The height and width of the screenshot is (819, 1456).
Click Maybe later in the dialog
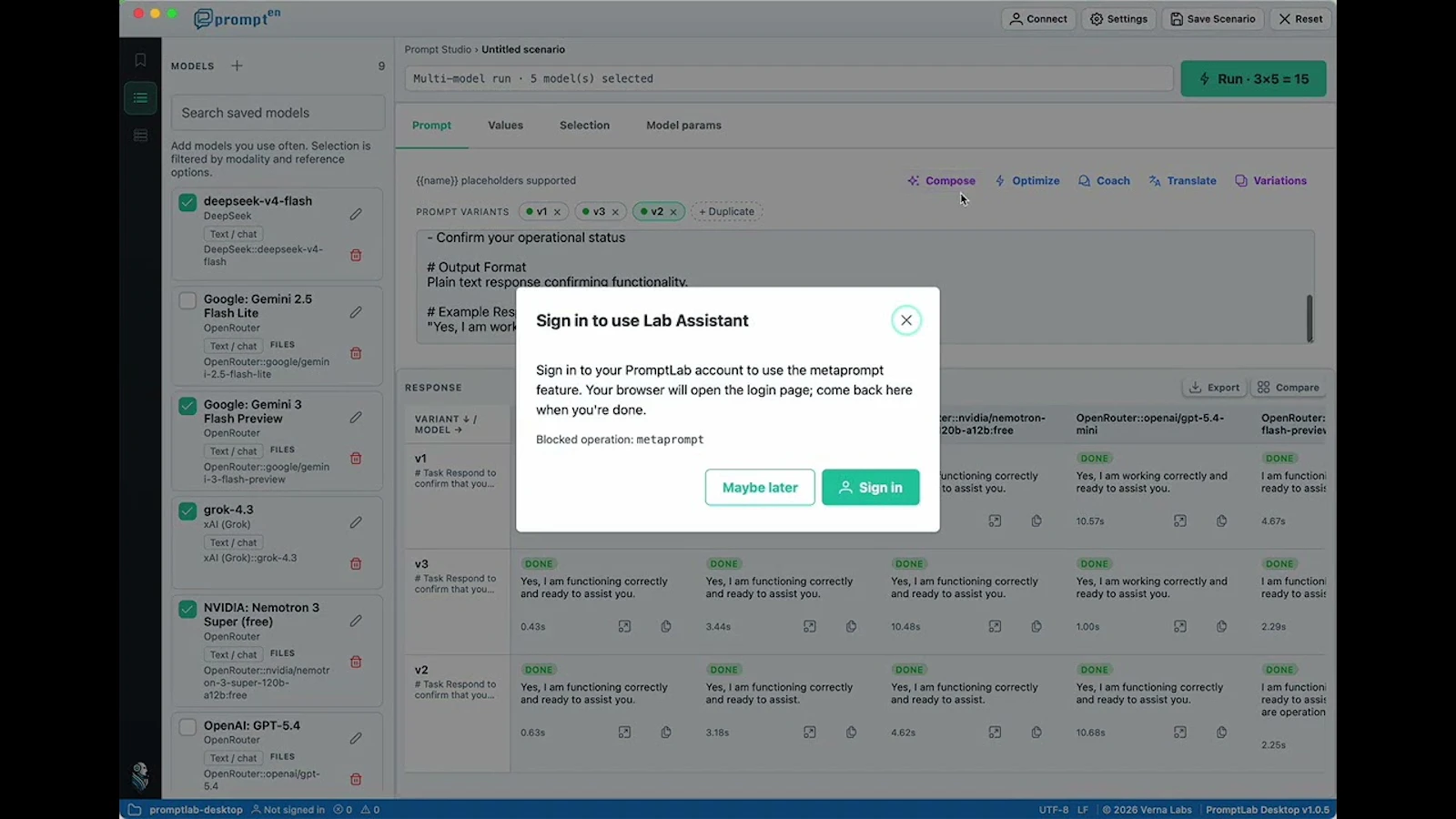coord(760,488)
